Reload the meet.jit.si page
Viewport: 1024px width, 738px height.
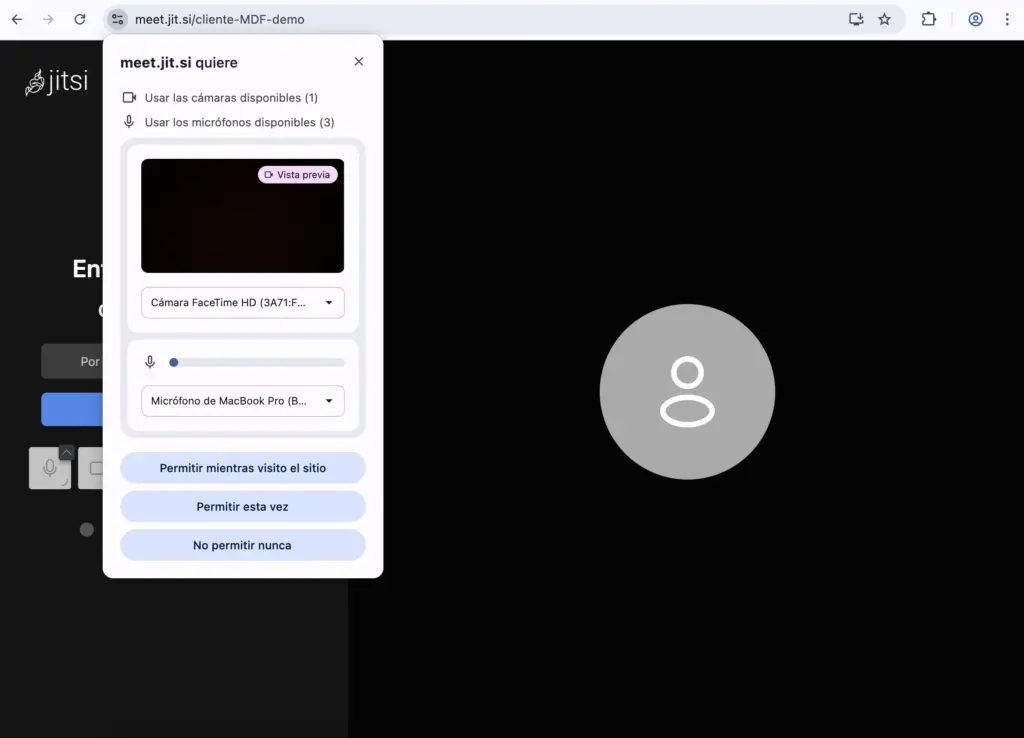80,20
